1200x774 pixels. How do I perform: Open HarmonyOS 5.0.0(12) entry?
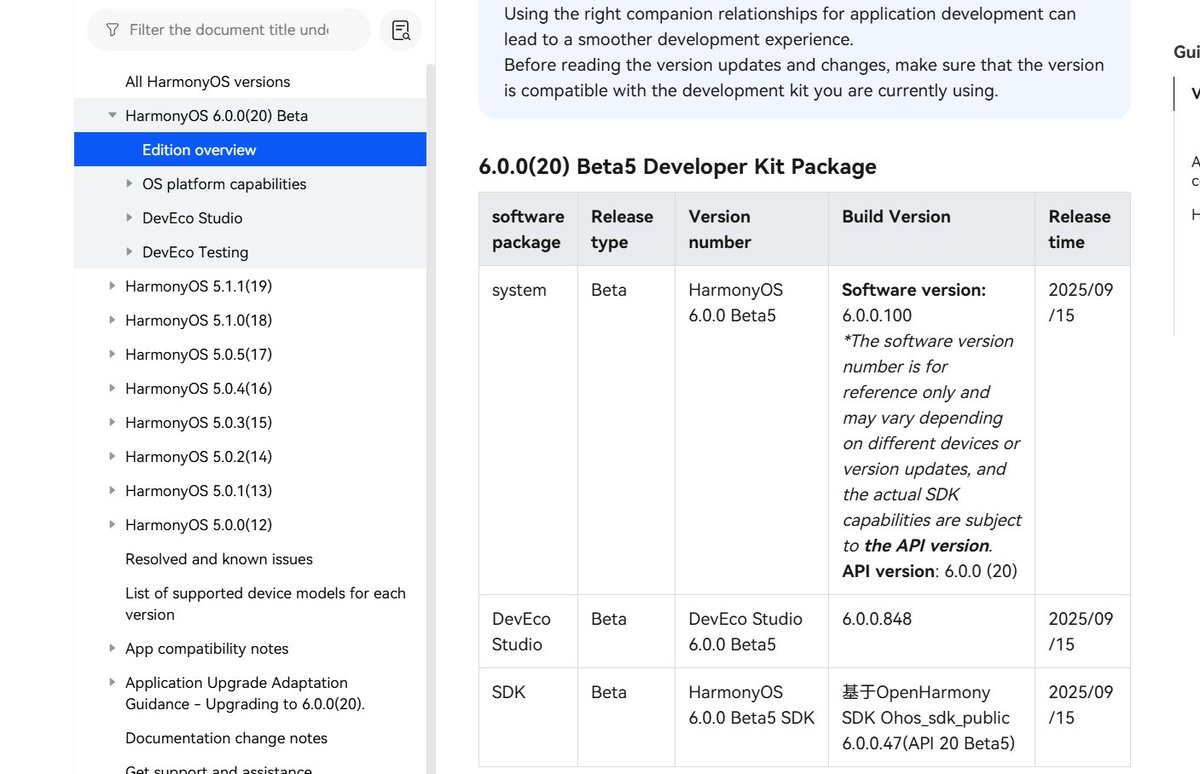click(199, 524)
